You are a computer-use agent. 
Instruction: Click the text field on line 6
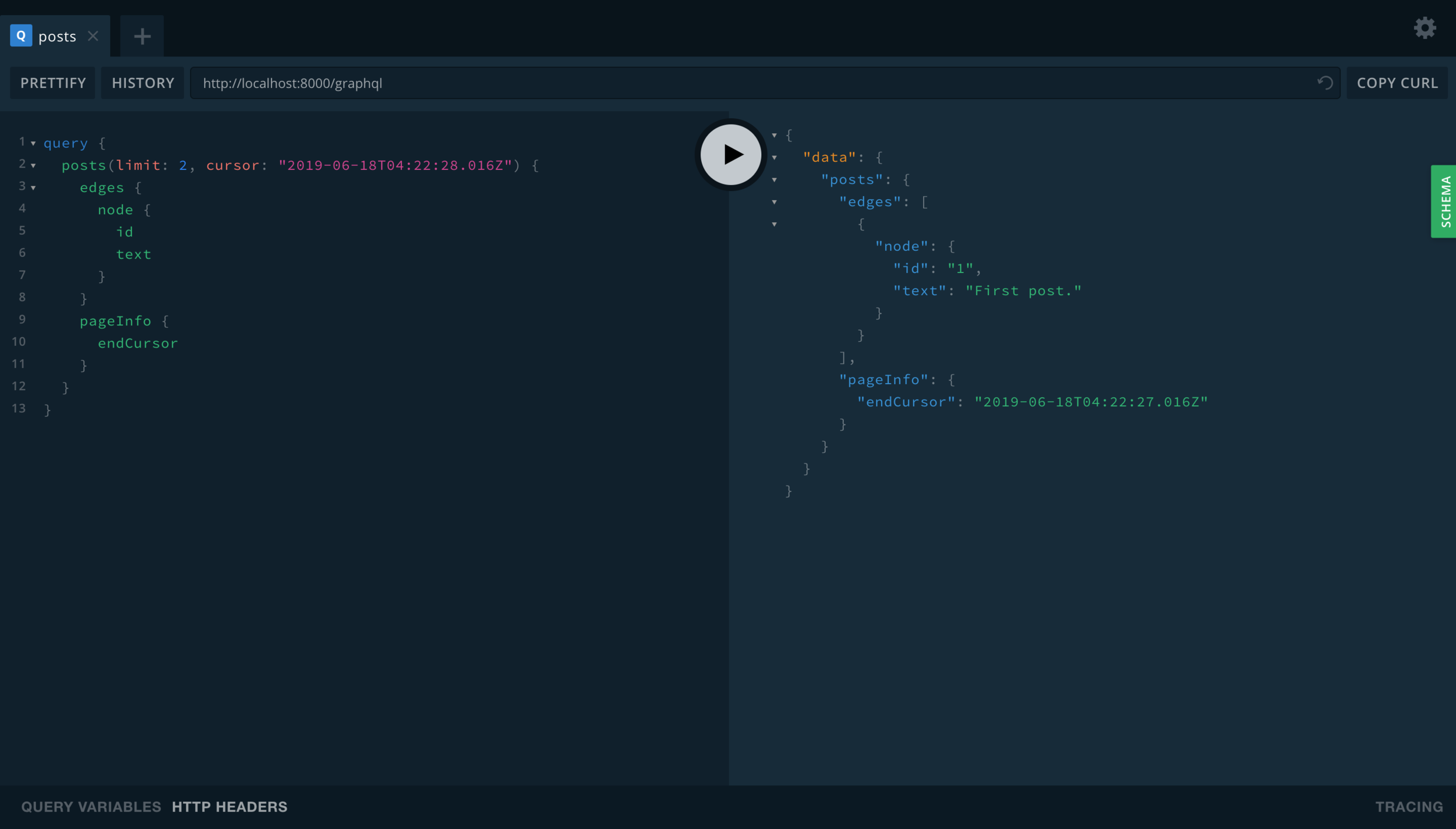133,254
